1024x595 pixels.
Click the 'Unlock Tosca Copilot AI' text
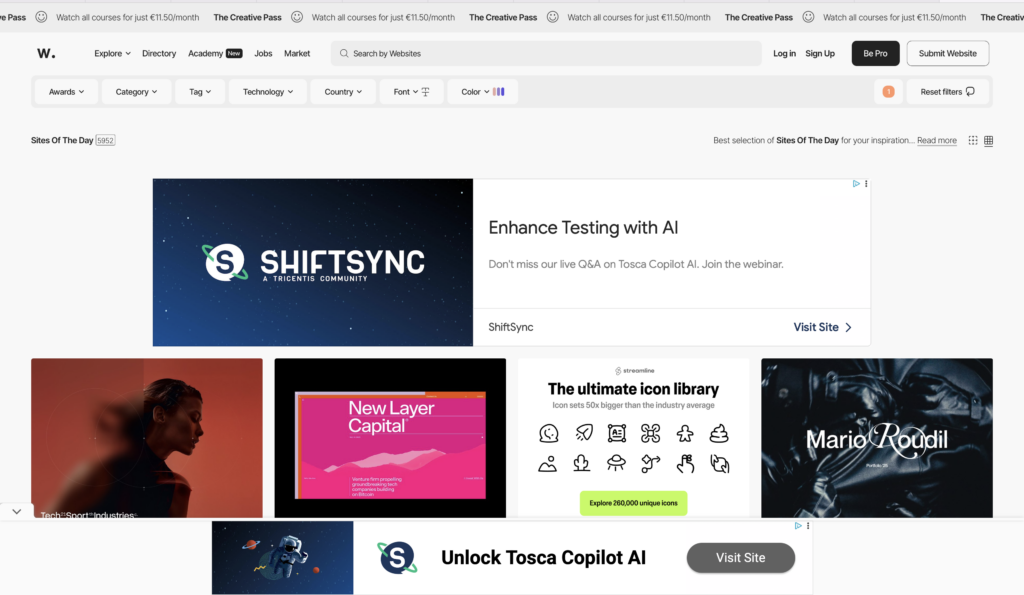coord(543,558)
